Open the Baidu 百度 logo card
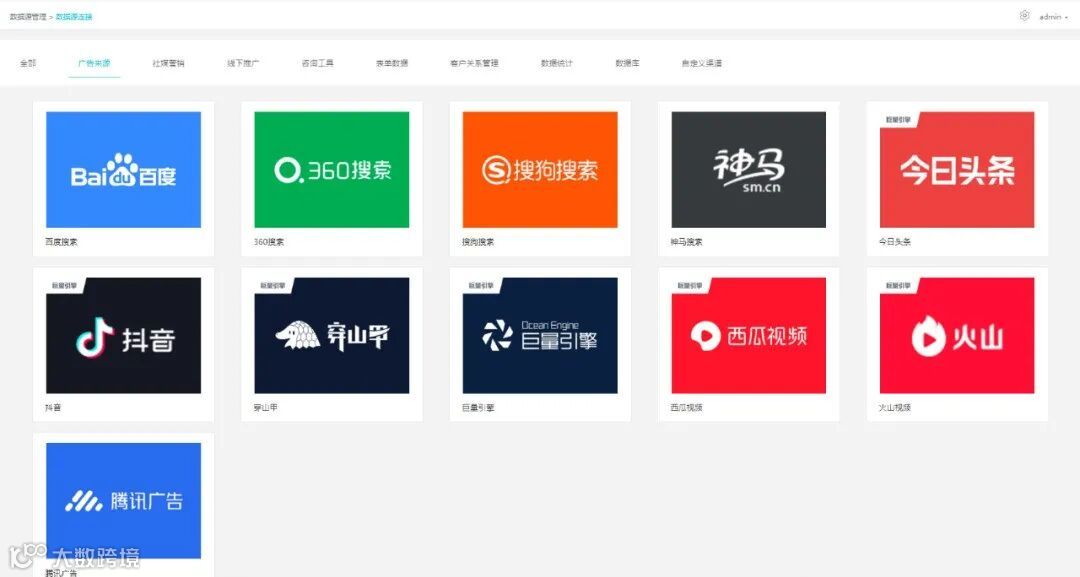The height and width of the screenshot is (577, 1080). [x=123, y=169]
